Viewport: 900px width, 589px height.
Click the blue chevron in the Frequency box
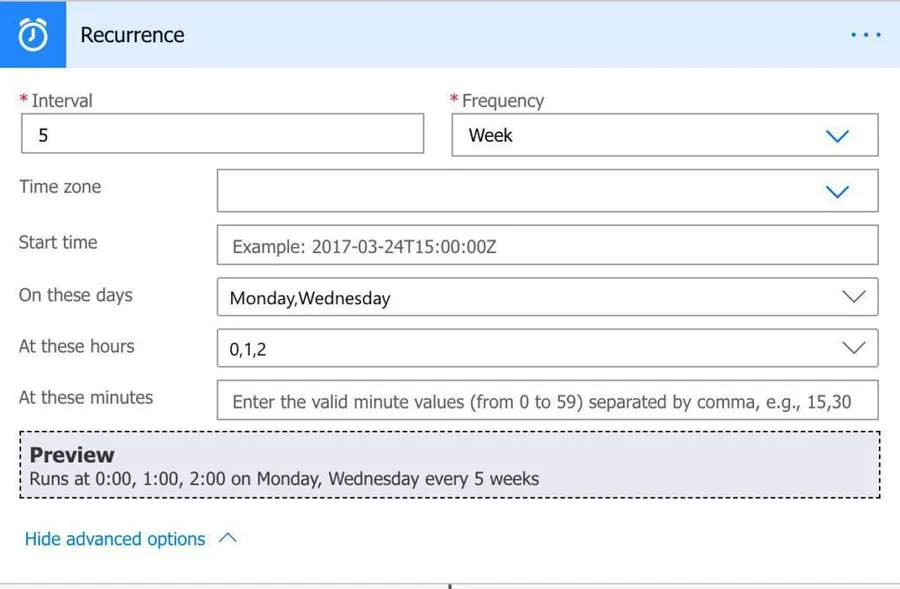838,136
